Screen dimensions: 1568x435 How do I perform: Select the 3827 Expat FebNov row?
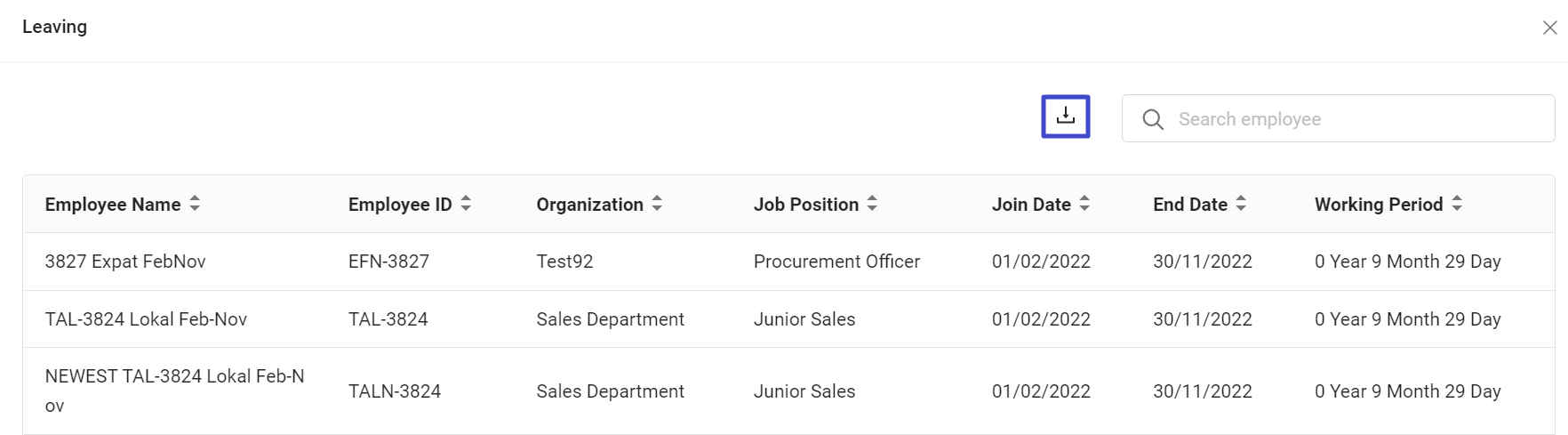click(x=125, y=262)
